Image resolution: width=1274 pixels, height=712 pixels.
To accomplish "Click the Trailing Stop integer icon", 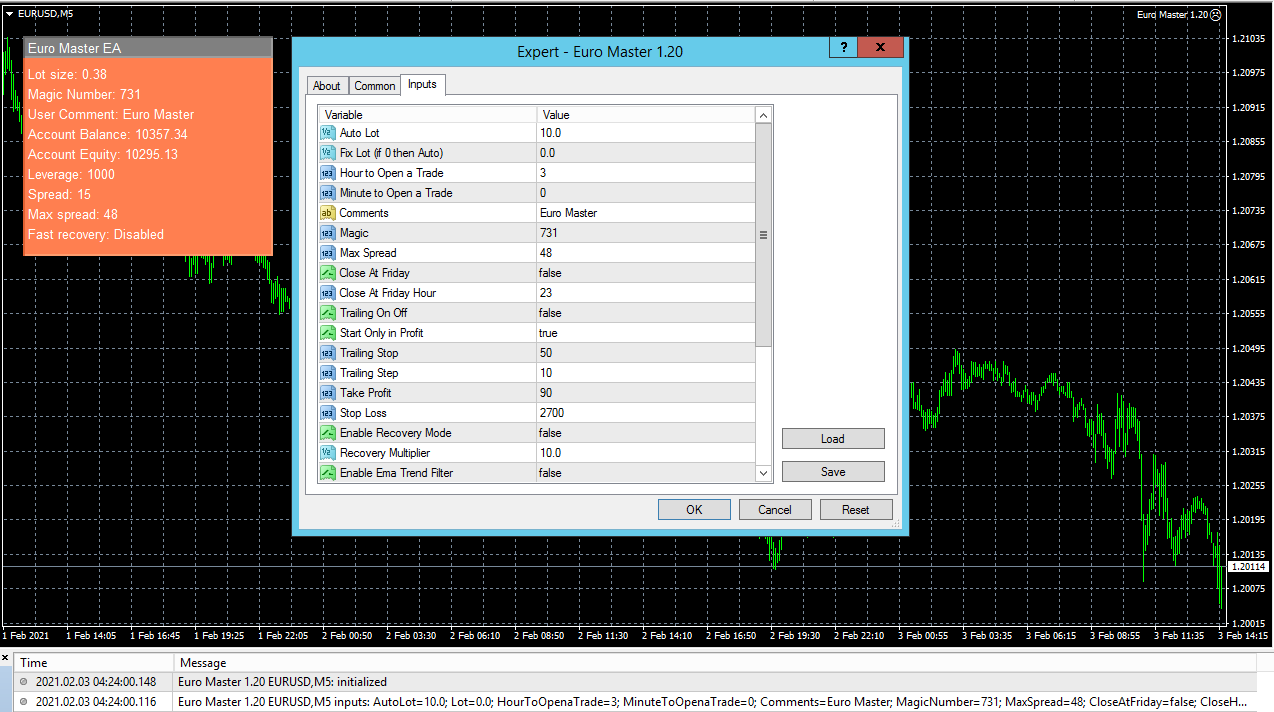I will pyautogui.click(x=327, y=353).
